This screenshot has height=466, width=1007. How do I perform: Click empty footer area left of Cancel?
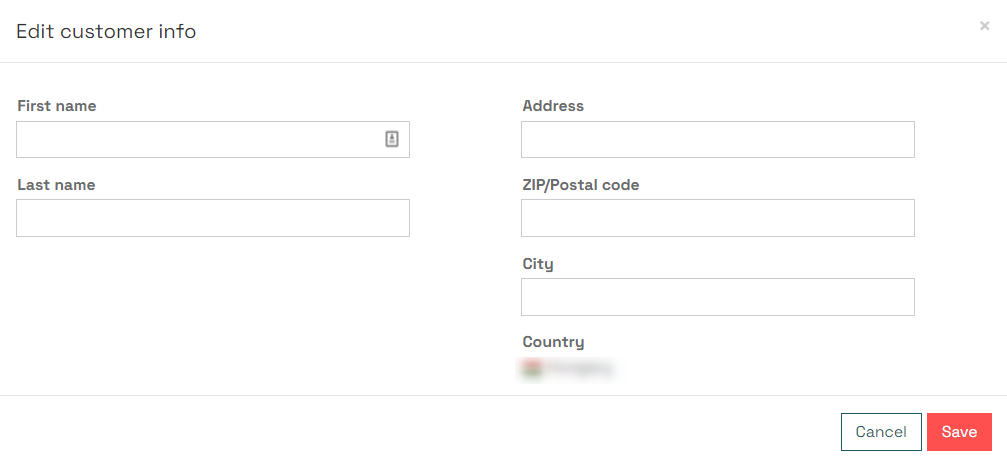417,432
